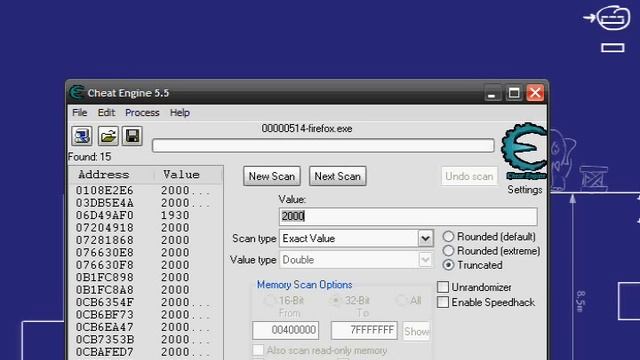640x360 pixels.
Task: Maximize the Cheat Engine window
Action: (513, 93)
